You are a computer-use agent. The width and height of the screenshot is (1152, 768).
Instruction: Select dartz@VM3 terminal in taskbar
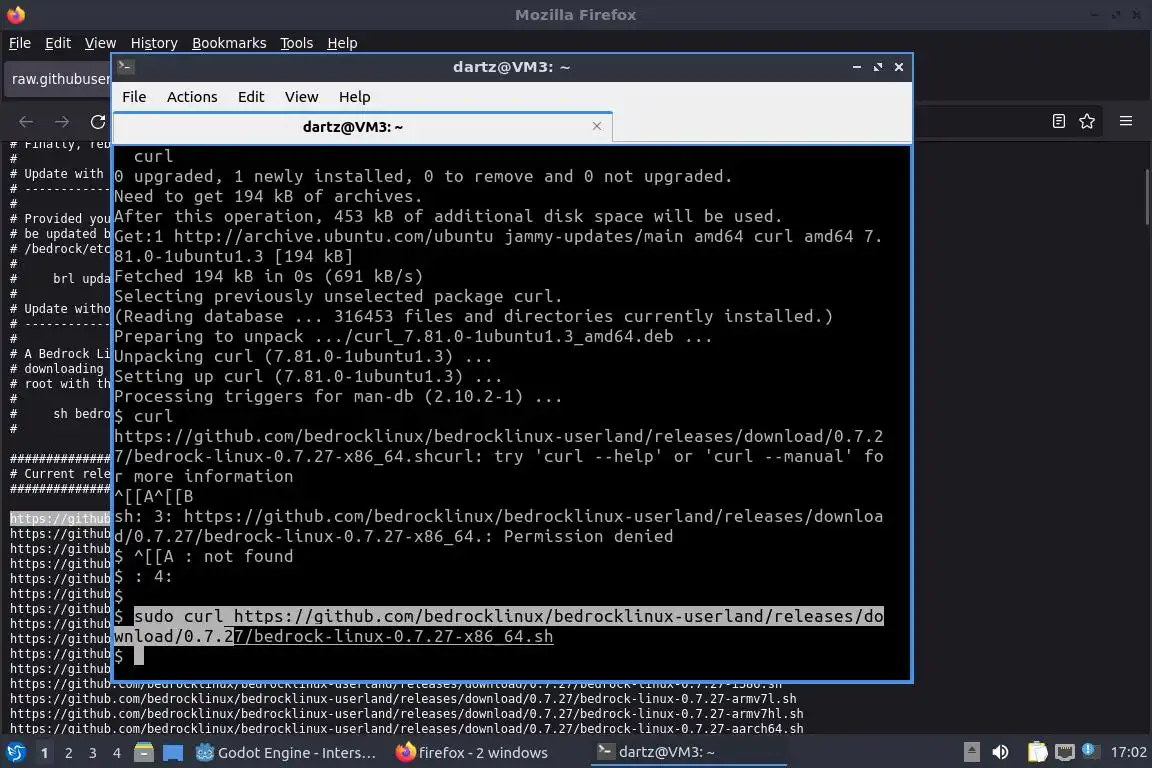tap(687, 753)
